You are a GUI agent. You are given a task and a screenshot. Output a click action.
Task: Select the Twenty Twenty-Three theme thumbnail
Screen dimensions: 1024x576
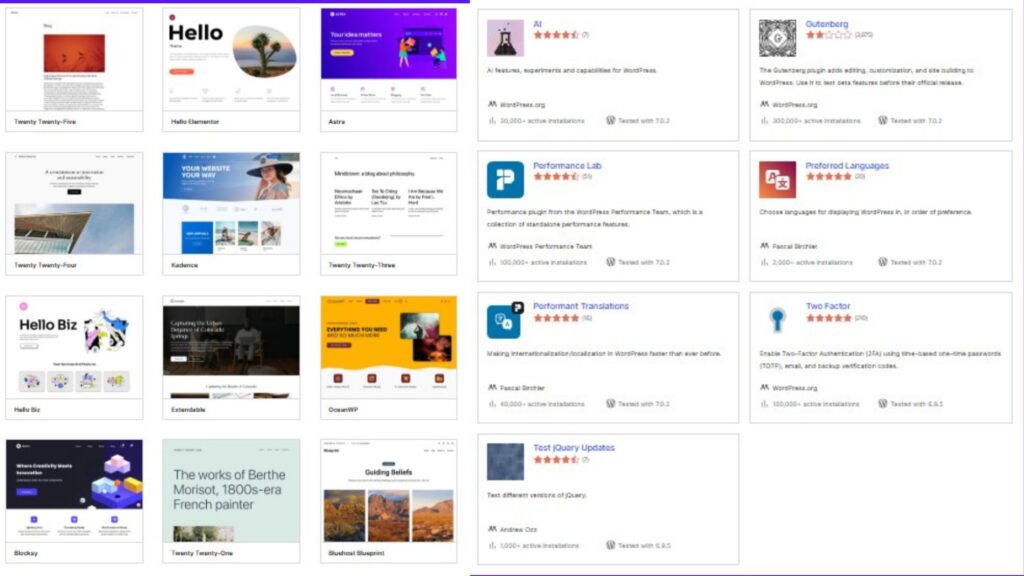[389, 204]
